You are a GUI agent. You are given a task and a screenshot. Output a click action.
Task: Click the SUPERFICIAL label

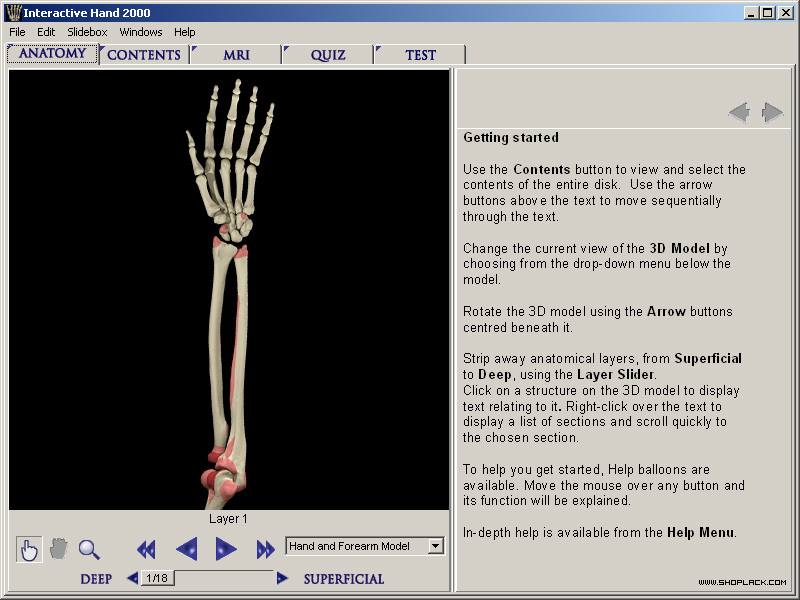344,579
